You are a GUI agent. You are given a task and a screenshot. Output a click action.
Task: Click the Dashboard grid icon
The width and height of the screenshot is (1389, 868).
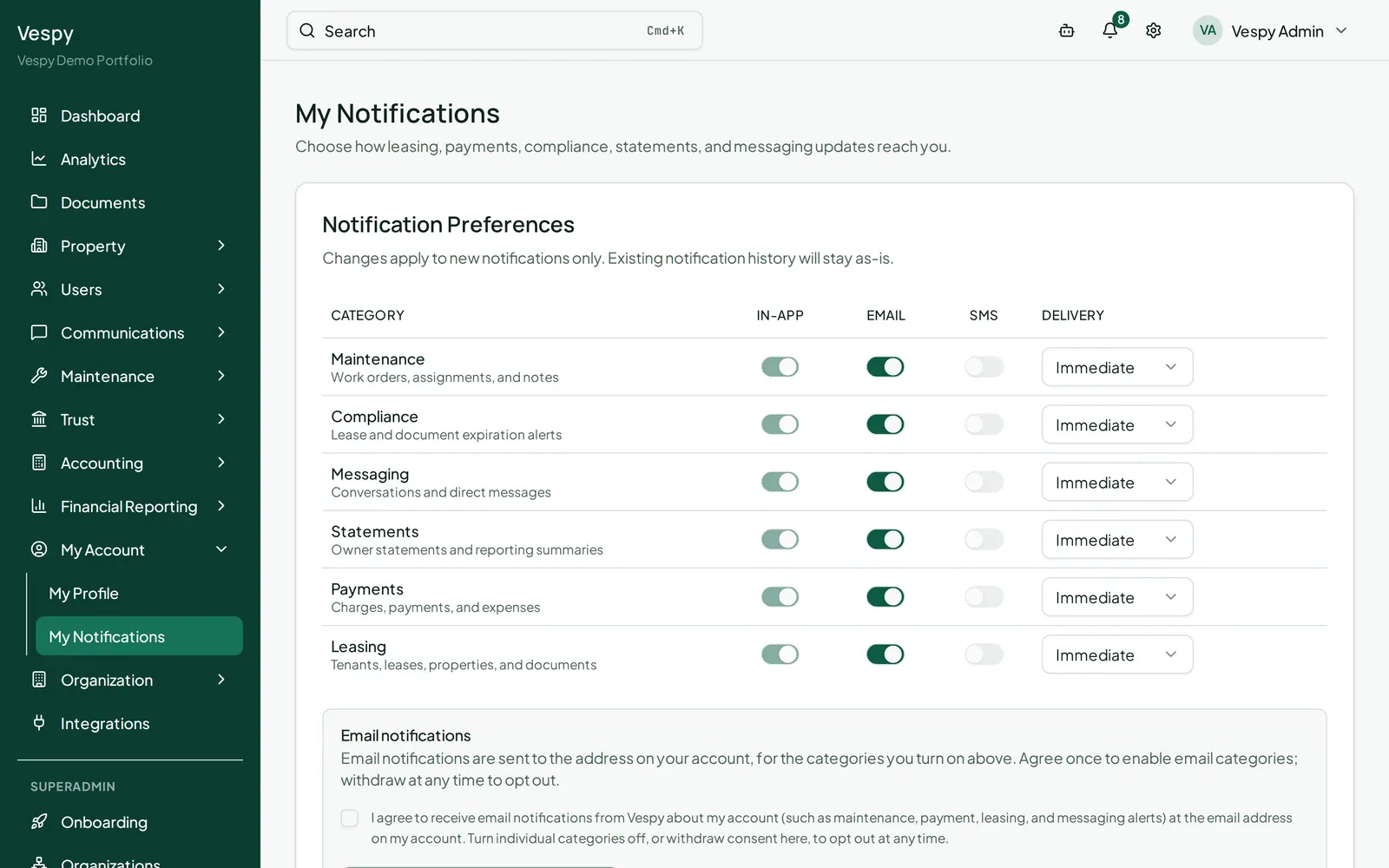point(39,115)
